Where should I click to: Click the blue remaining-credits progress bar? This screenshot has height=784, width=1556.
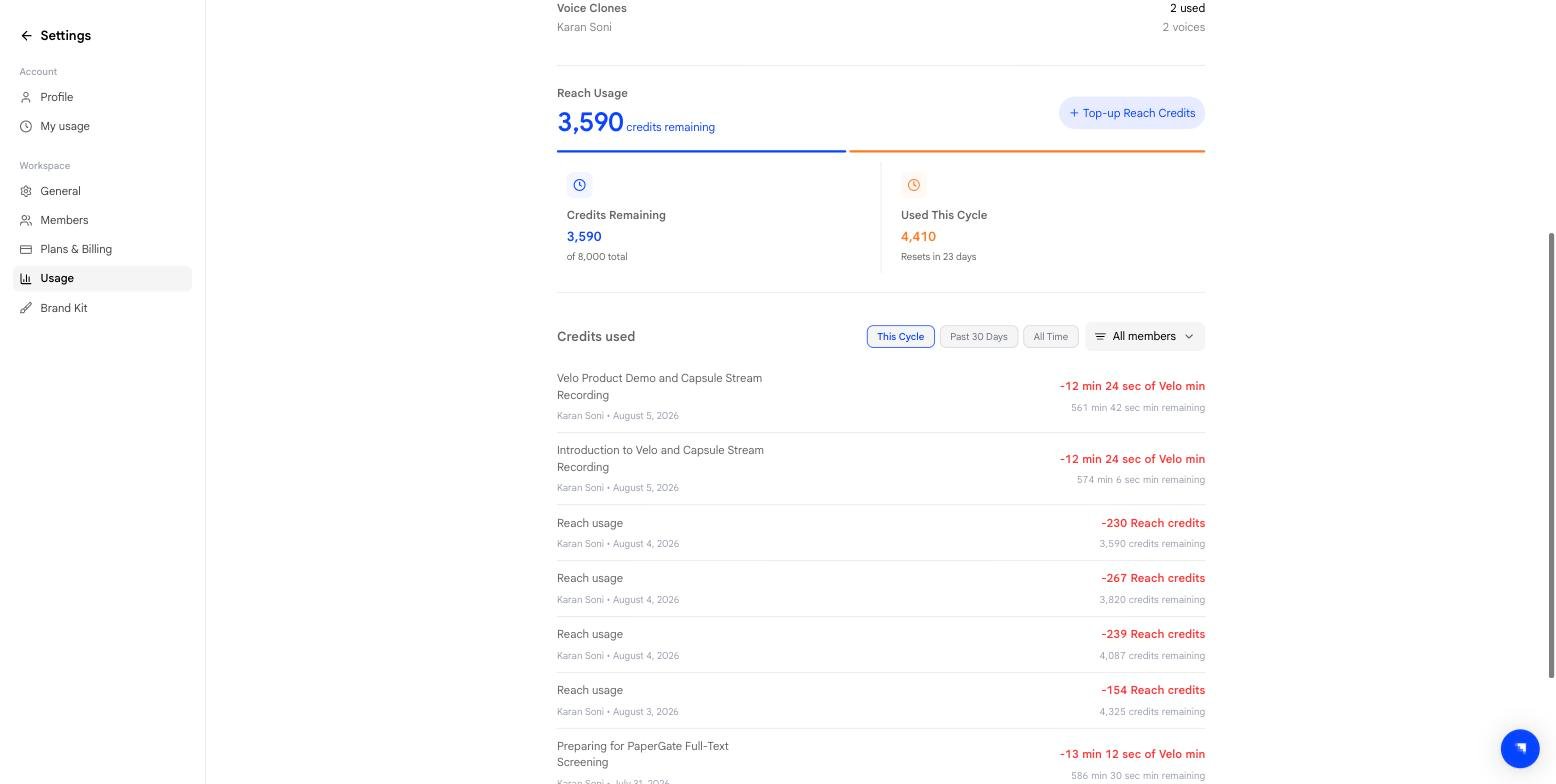click(701, 151)
